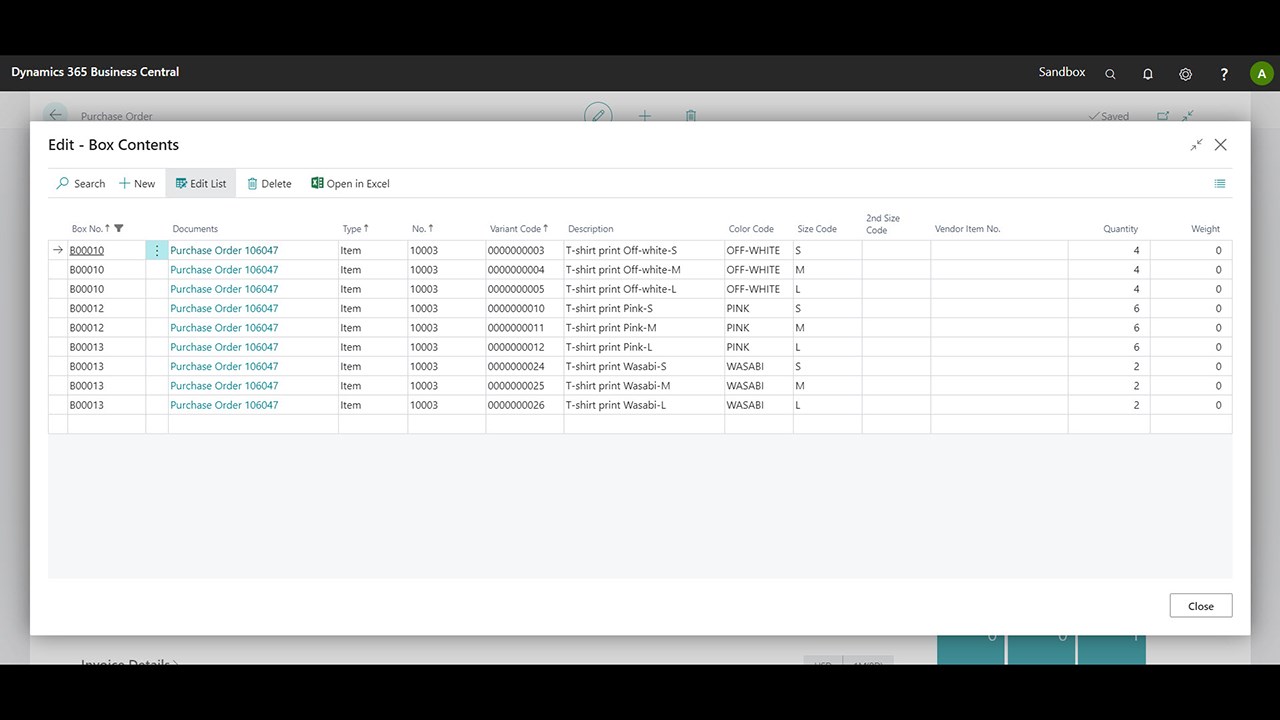Open the user account avatar A
1280x720 pixels.
tap(1261, 73)
